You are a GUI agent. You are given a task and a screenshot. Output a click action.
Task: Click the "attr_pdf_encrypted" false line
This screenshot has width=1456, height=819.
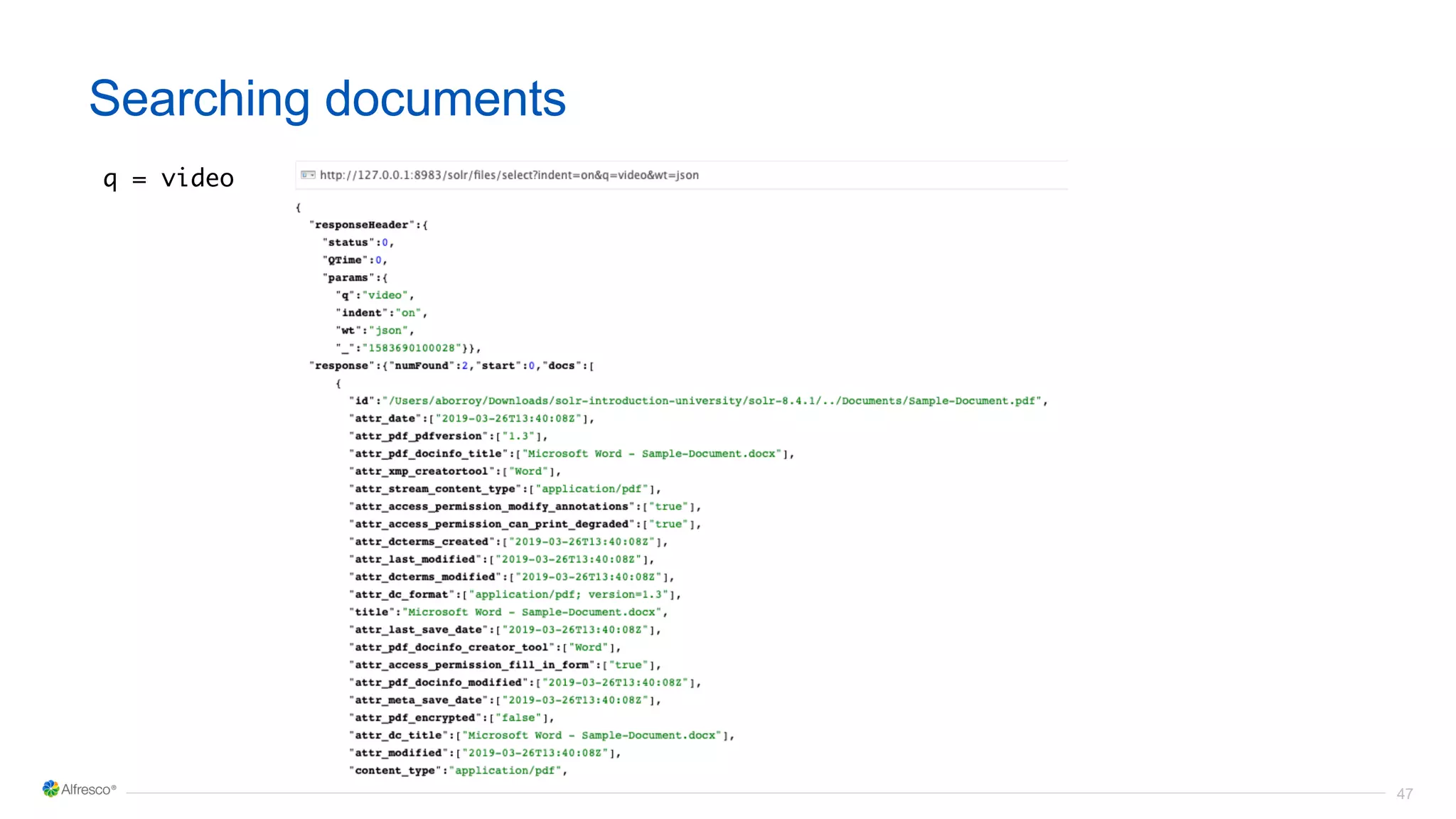point(451,718)
